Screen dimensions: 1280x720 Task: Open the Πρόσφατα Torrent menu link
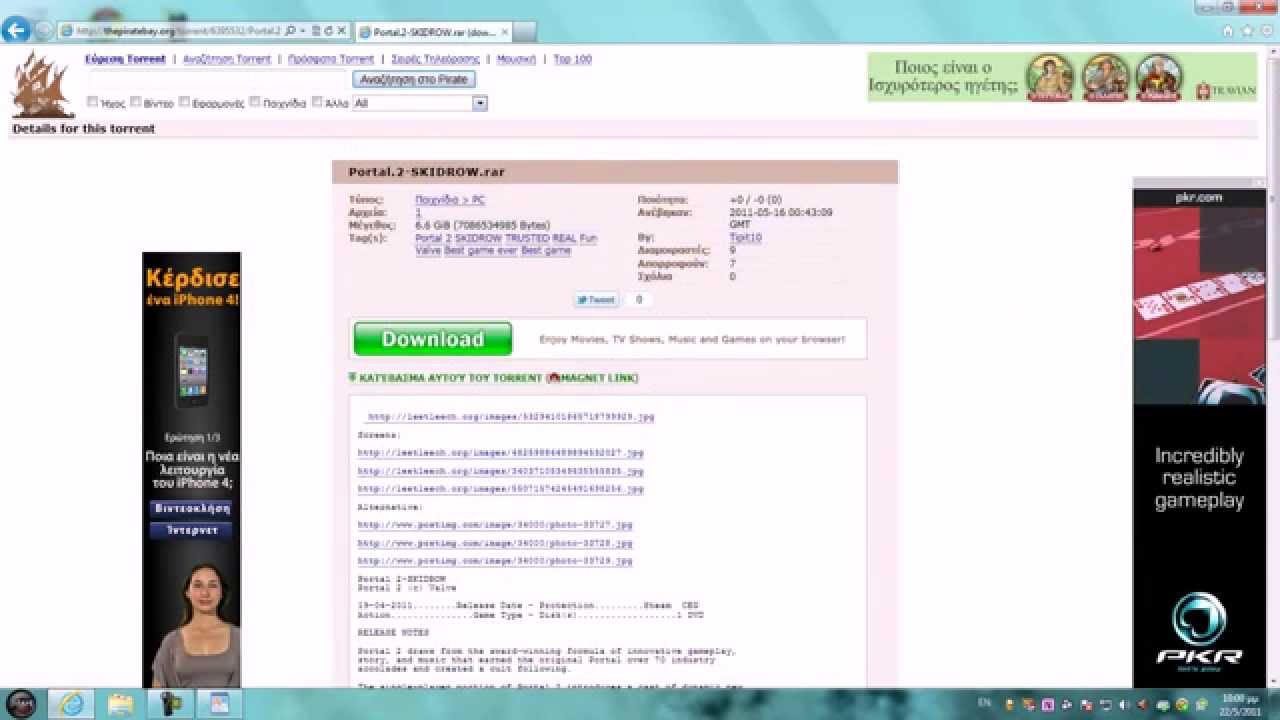tap(331, 59)
